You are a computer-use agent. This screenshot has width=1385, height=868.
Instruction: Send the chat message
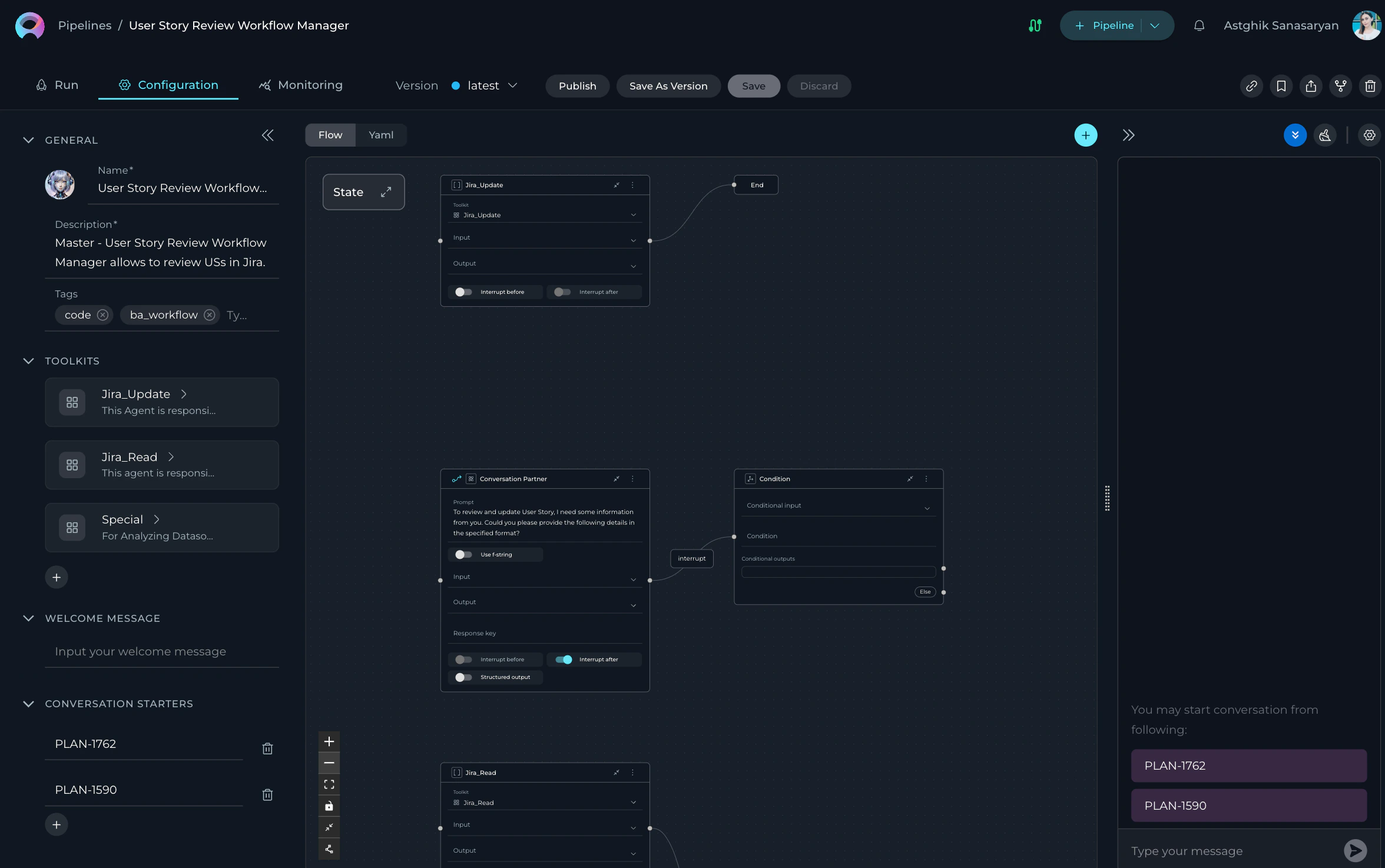click(x=1355, y=850)
